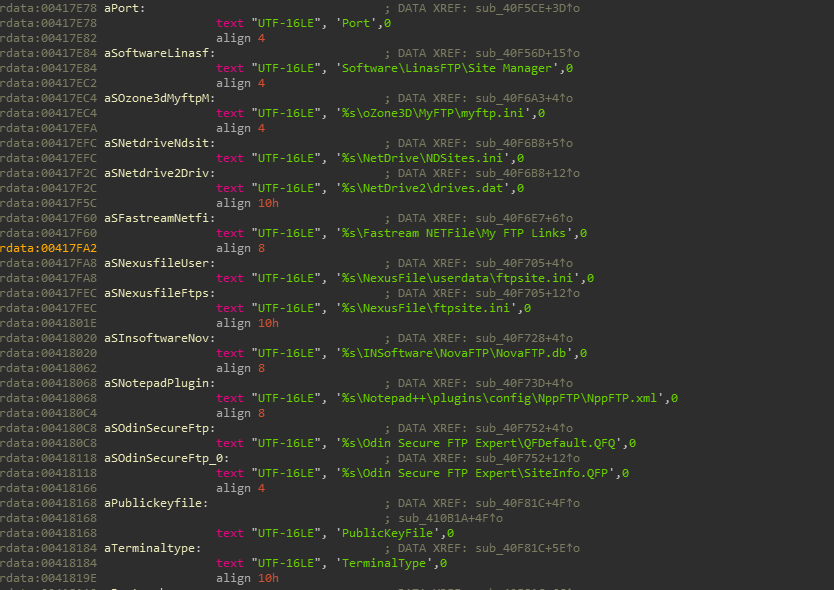Viewport: 834px width, 590px height.
Task: Select '%s\oZone3D\MyFTP\myftp.ini' string
Action: (x=433, y=113)
